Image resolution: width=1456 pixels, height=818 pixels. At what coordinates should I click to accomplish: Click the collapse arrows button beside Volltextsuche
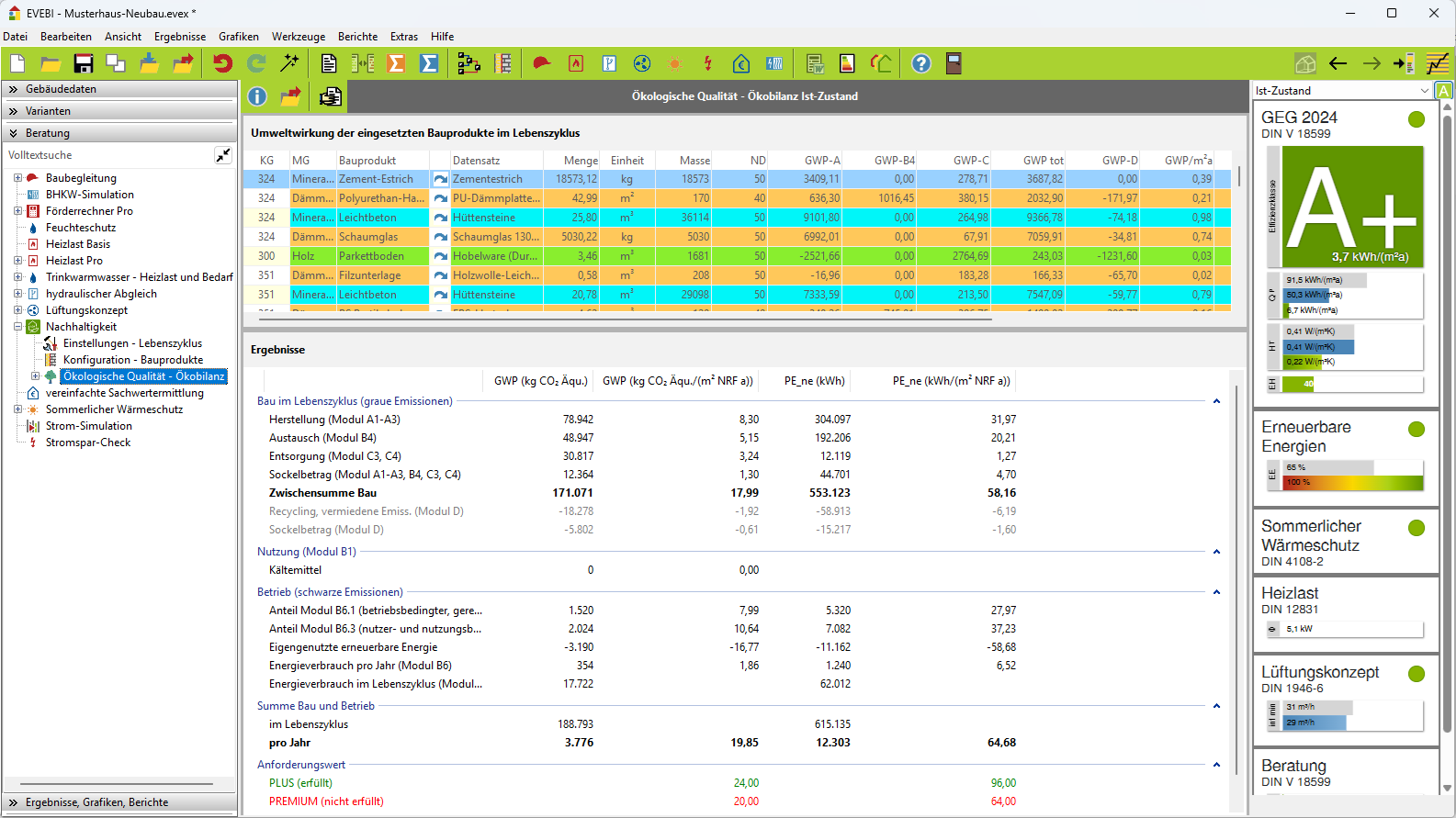(223, 155)
